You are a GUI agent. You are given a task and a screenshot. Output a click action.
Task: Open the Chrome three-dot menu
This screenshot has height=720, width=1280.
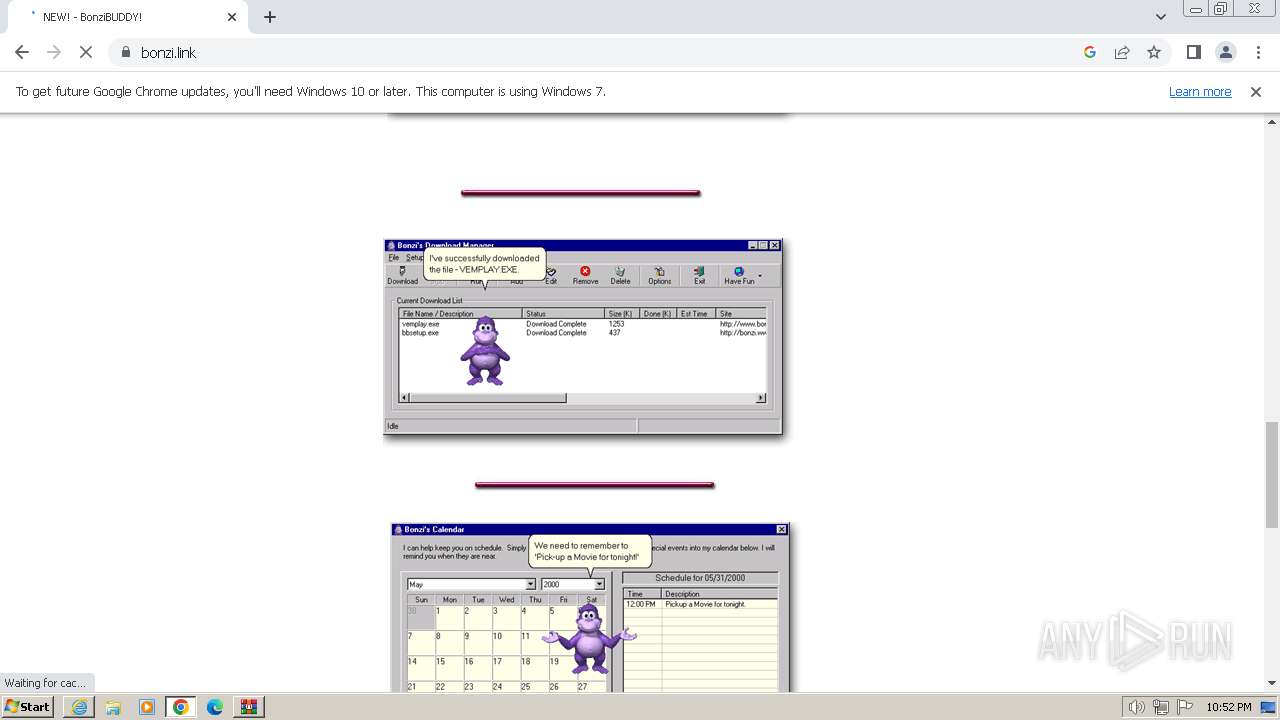pyautogui.click(x=1258, y=52)
